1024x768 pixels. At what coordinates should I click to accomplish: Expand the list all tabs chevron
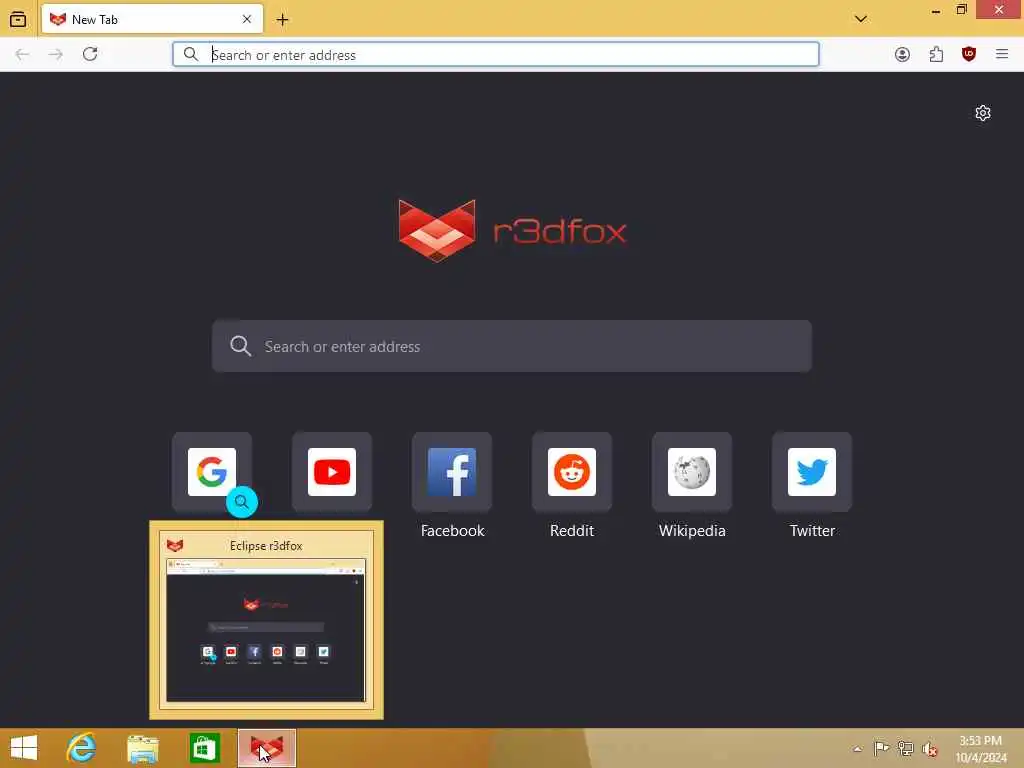pos(861,19)
